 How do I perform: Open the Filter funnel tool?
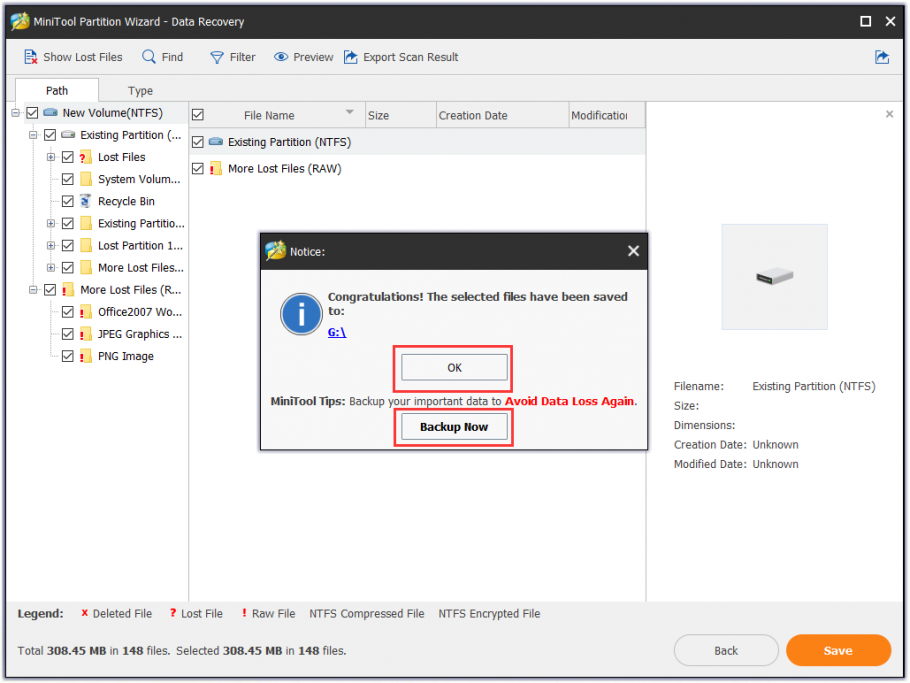(216, 57)
